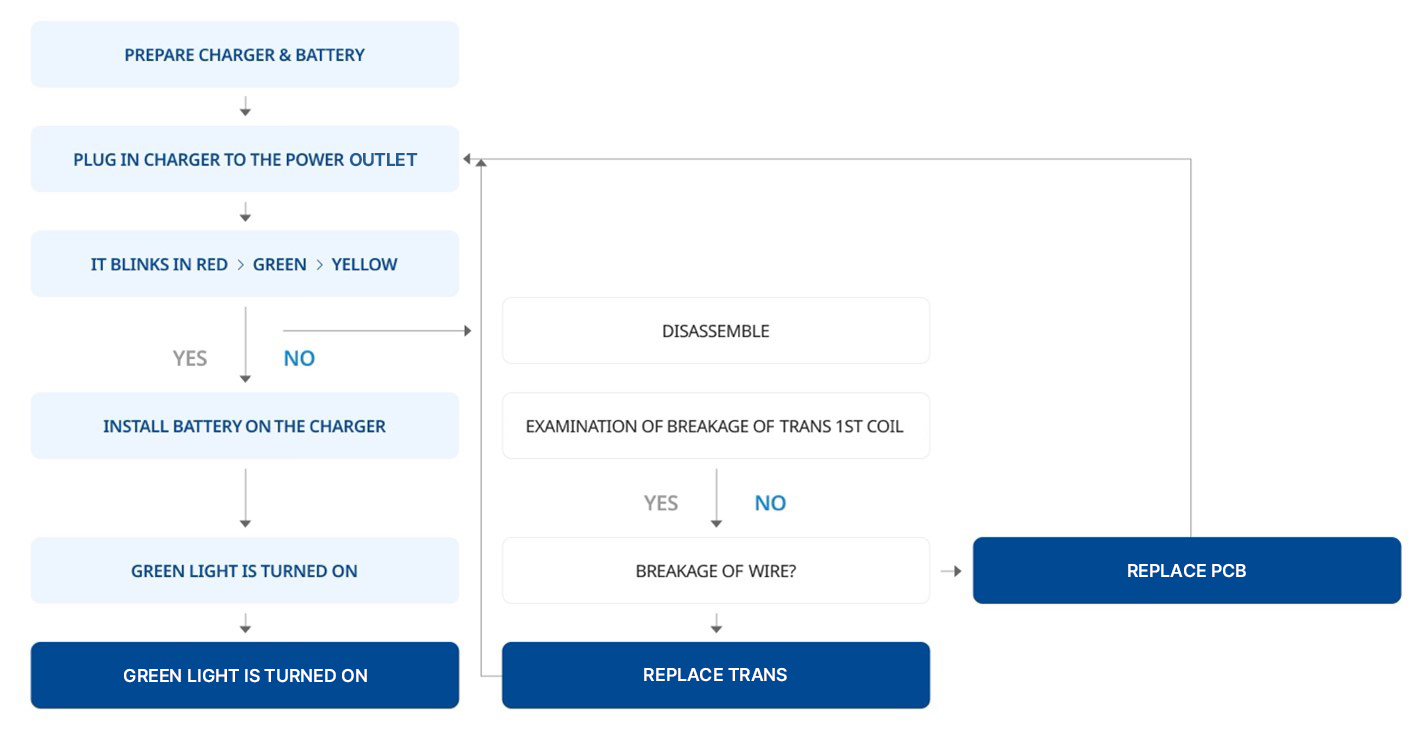1419x740 pixels.
Task: Click the light blue Green Light Is Turned On box
Action: (x=244, y=571)
